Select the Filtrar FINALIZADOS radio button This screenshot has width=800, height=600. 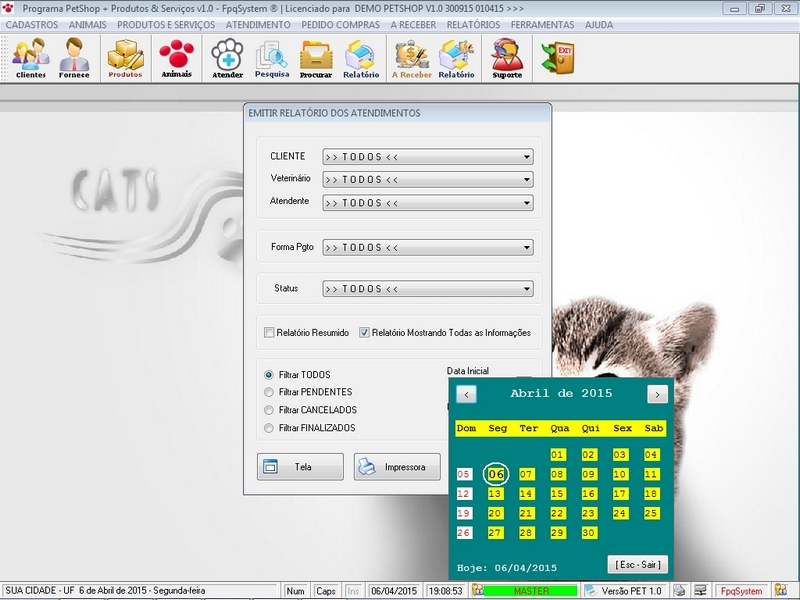269,428
